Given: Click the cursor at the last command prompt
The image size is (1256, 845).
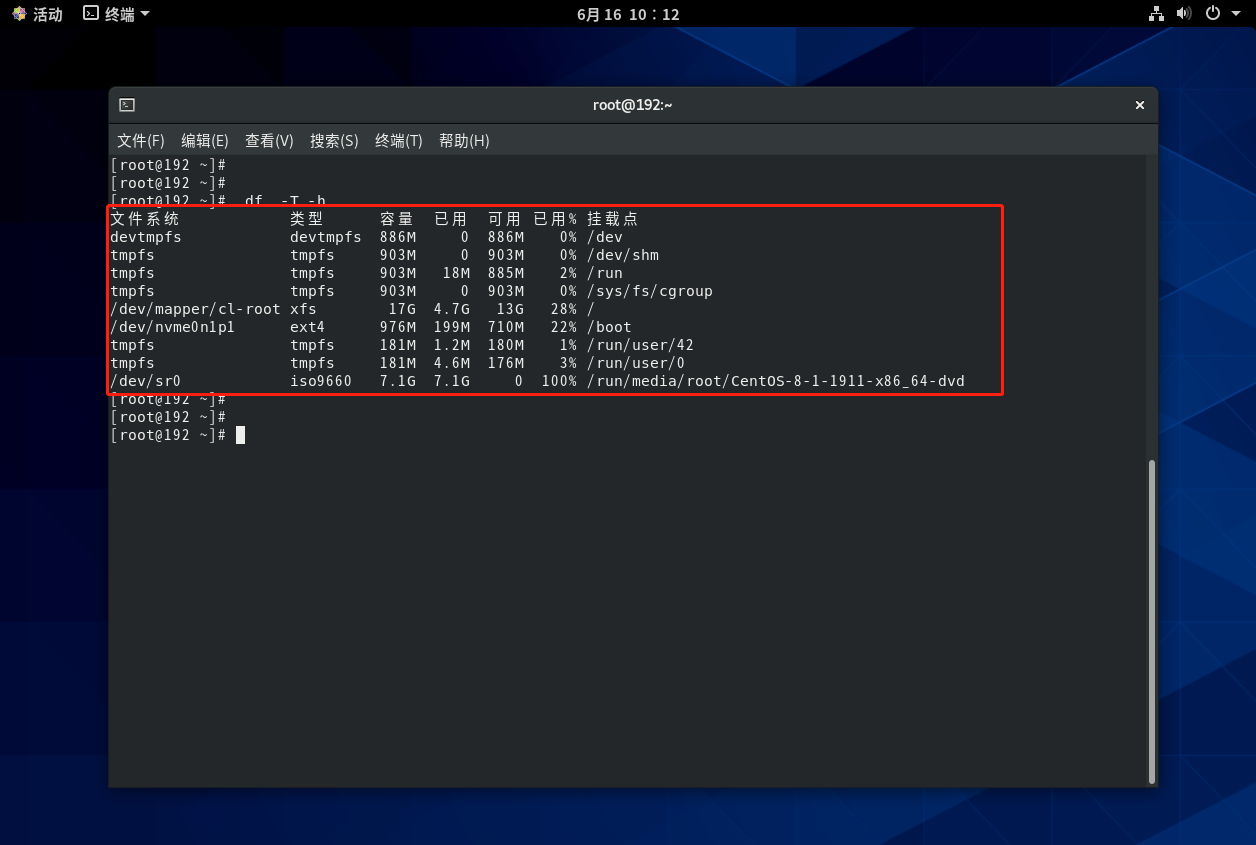Looking at the screenshot, I should pos(240,435).
